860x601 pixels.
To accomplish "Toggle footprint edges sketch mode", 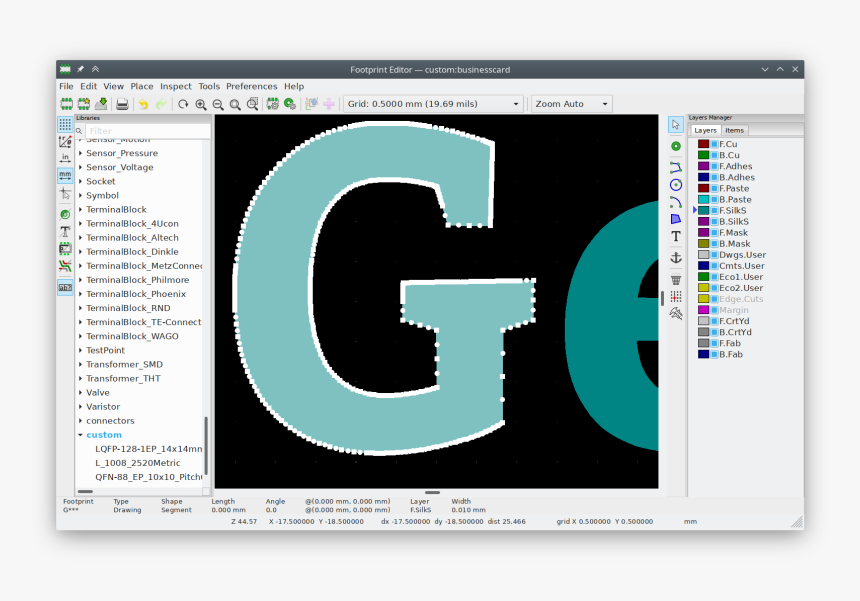I will point(65,249).
